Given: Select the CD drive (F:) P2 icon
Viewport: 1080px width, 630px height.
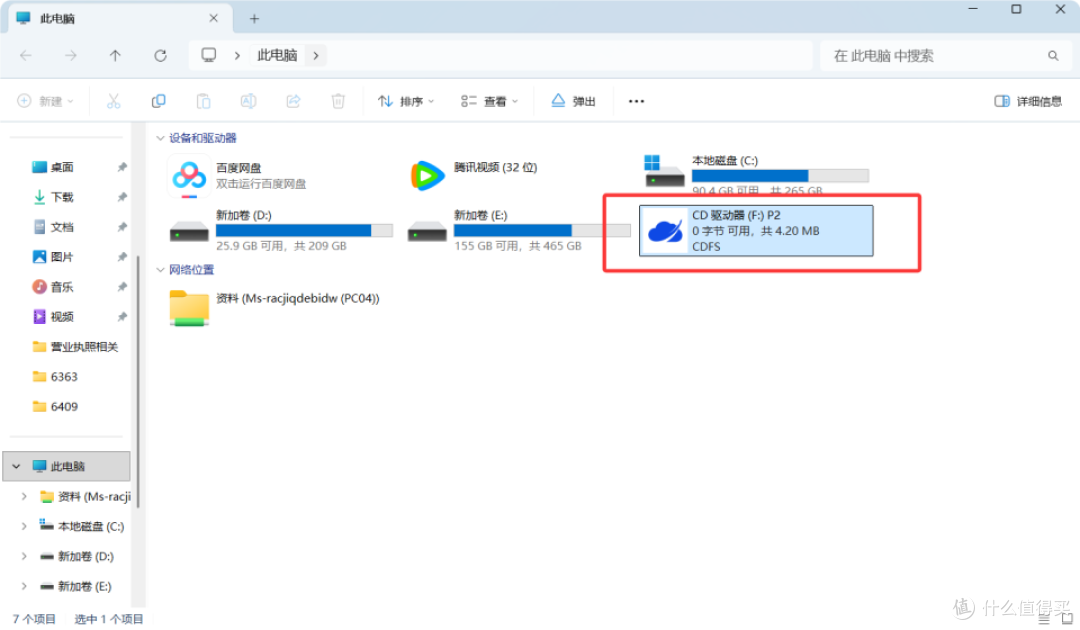Looking at the screenshot, I should coord(665,231).
